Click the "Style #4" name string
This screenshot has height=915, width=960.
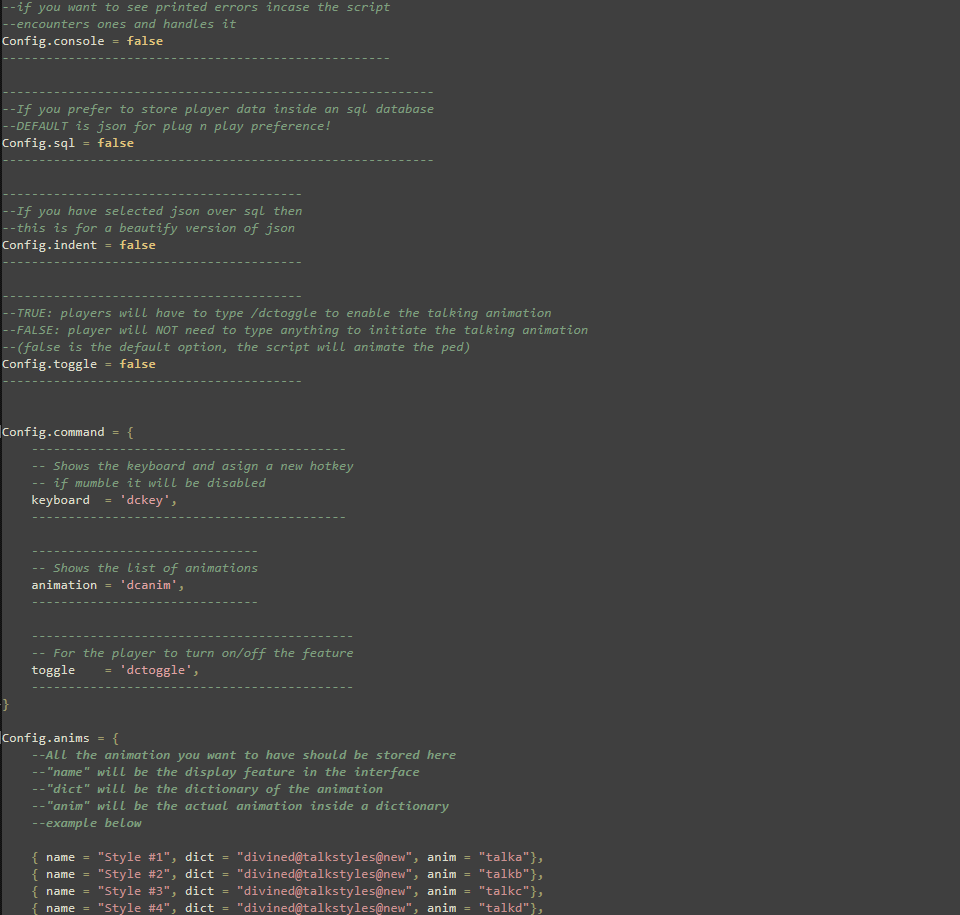[133, 908]
